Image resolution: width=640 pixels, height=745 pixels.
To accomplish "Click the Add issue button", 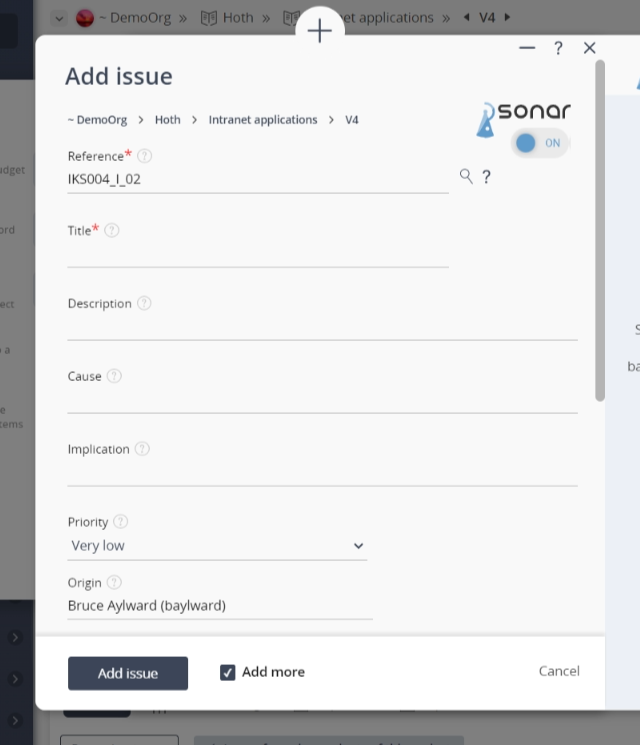I will 128,673.
